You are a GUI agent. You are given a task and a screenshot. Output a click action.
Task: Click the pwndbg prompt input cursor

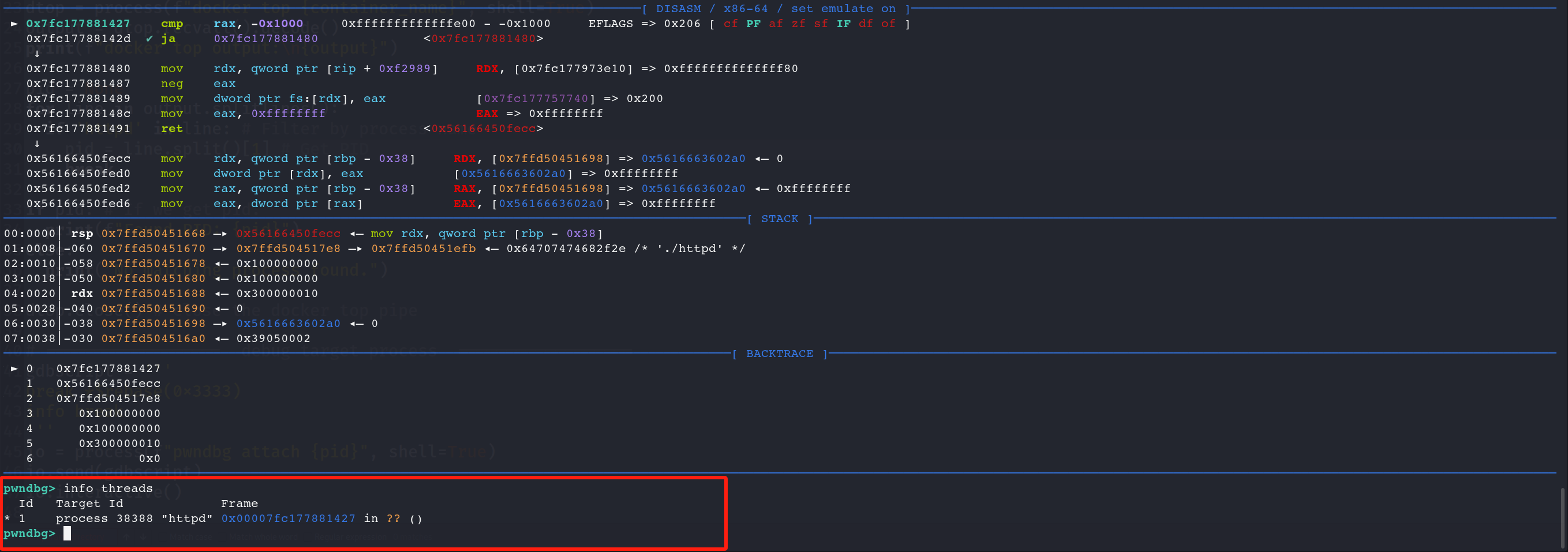(67, 533)
